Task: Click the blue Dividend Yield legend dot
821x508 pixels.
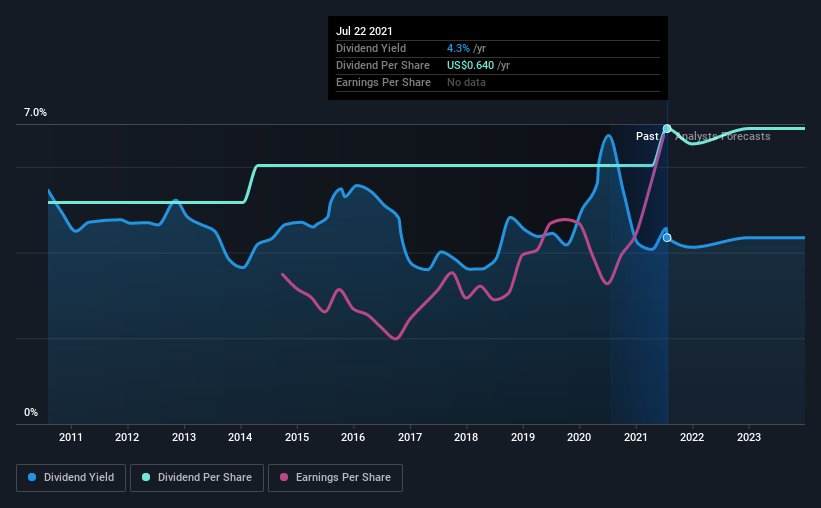Action: [x=32, y=477]
